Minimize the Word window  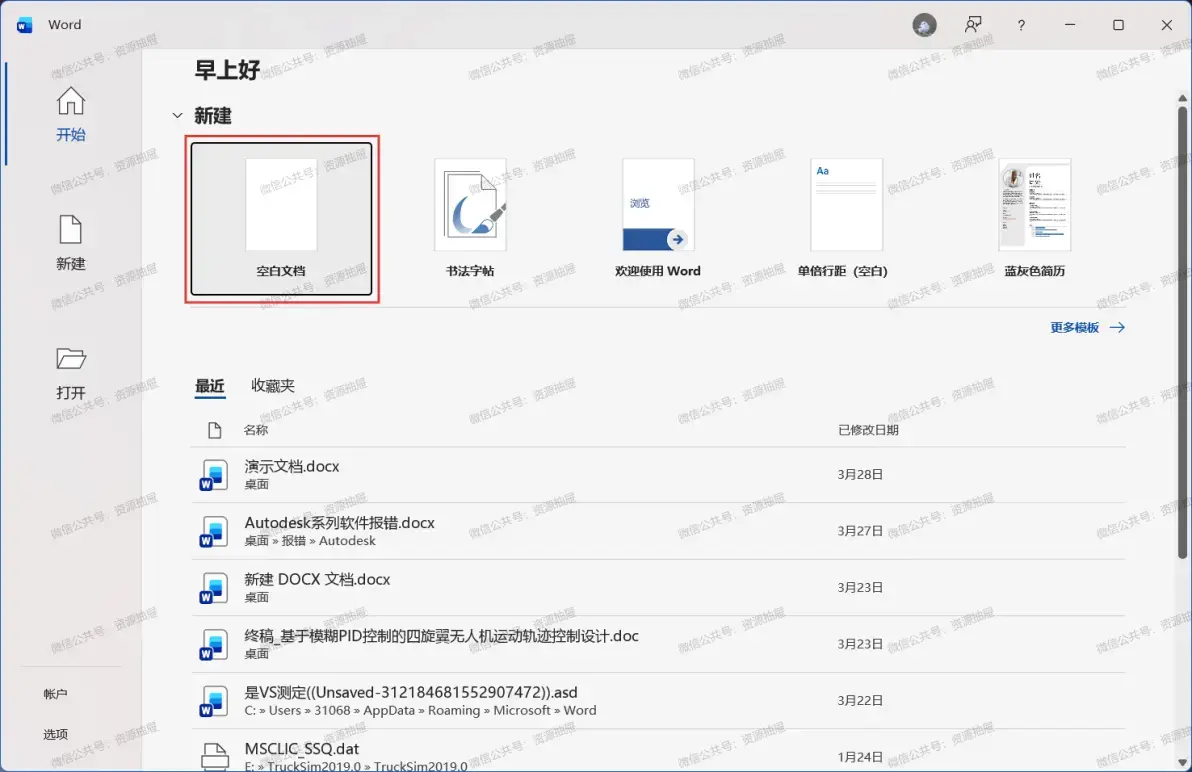click(x=1070, y=25)
